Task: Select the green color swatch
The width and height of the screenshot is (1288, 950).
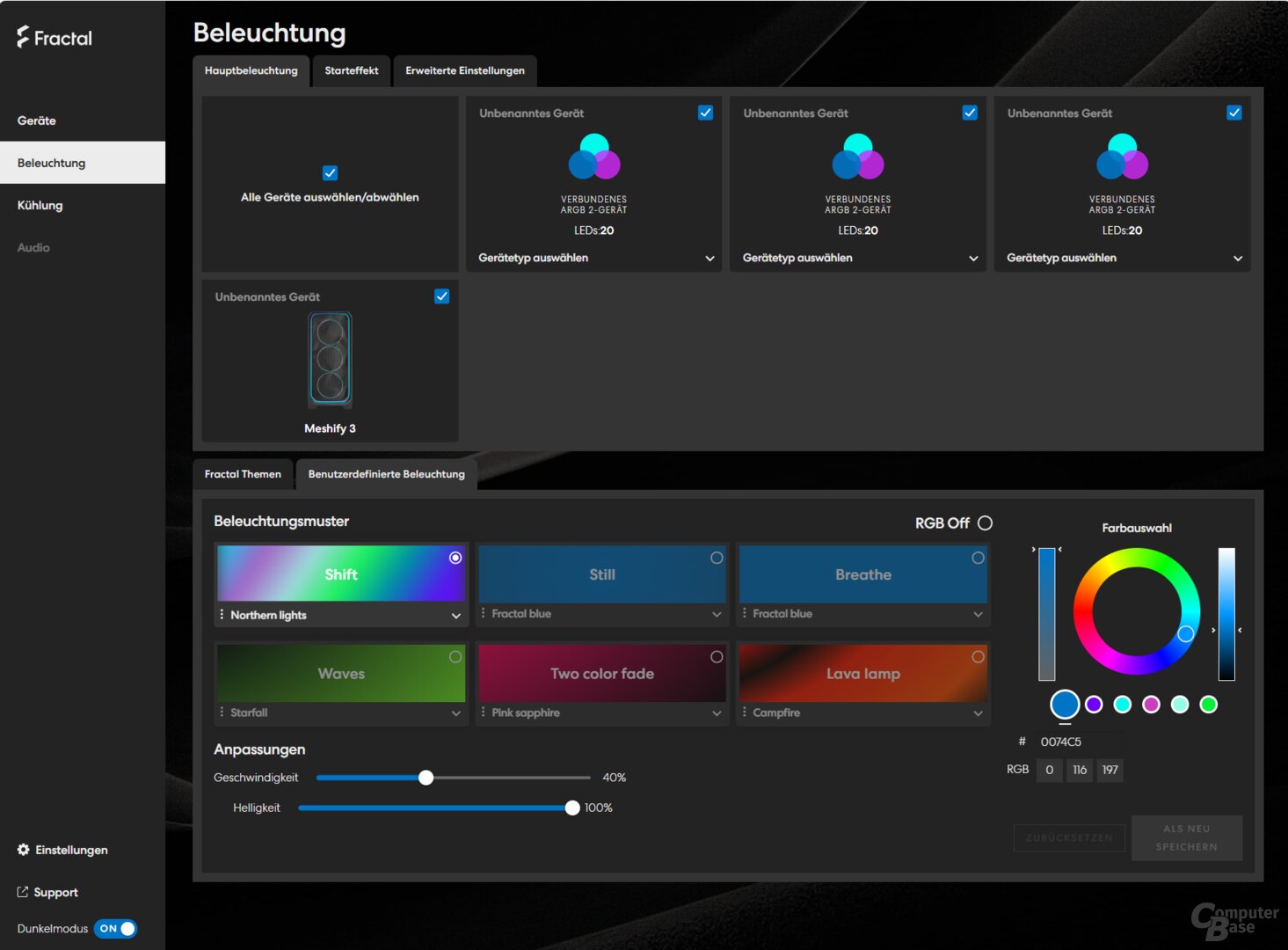Action: click(x=1208, y=704)
